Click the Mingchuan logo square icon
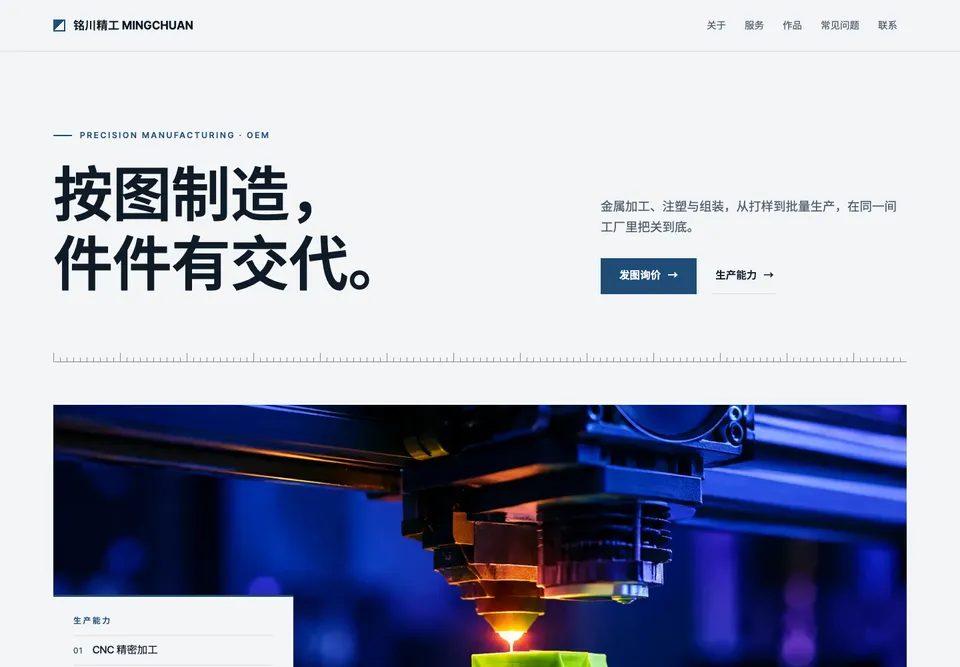This screenshot has height=667, width=960. pos(59,25)
